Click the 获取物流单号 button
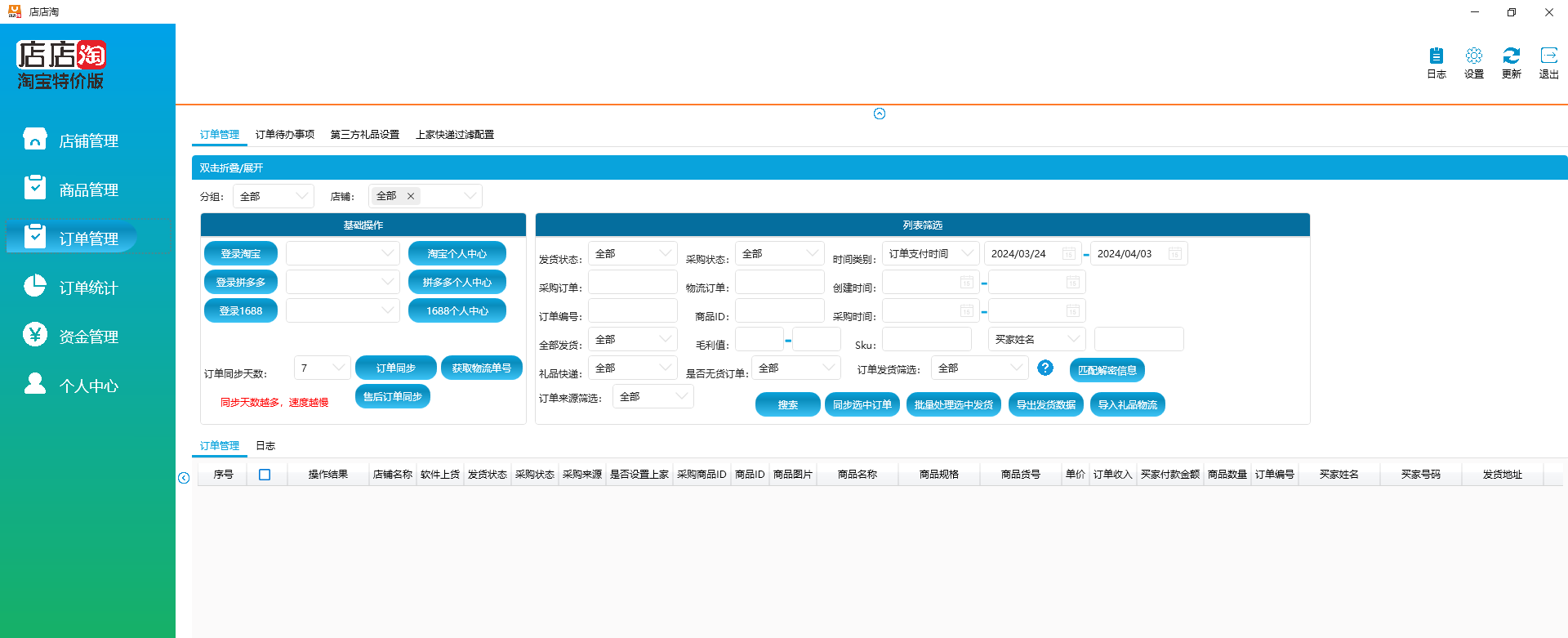The width and height of the screenshot is (1568, 638). (482, 368)
